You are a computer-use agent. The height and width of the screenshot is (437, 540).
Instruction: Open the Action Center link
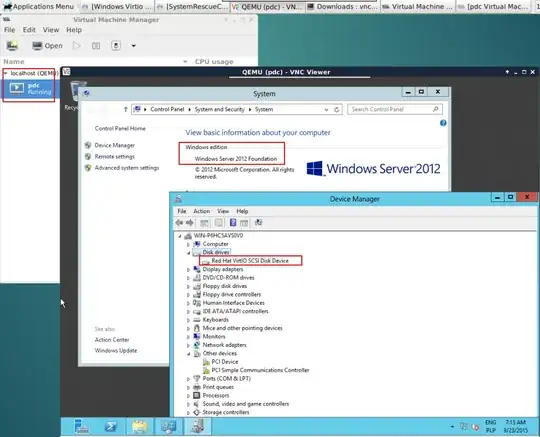coord(112,340)
